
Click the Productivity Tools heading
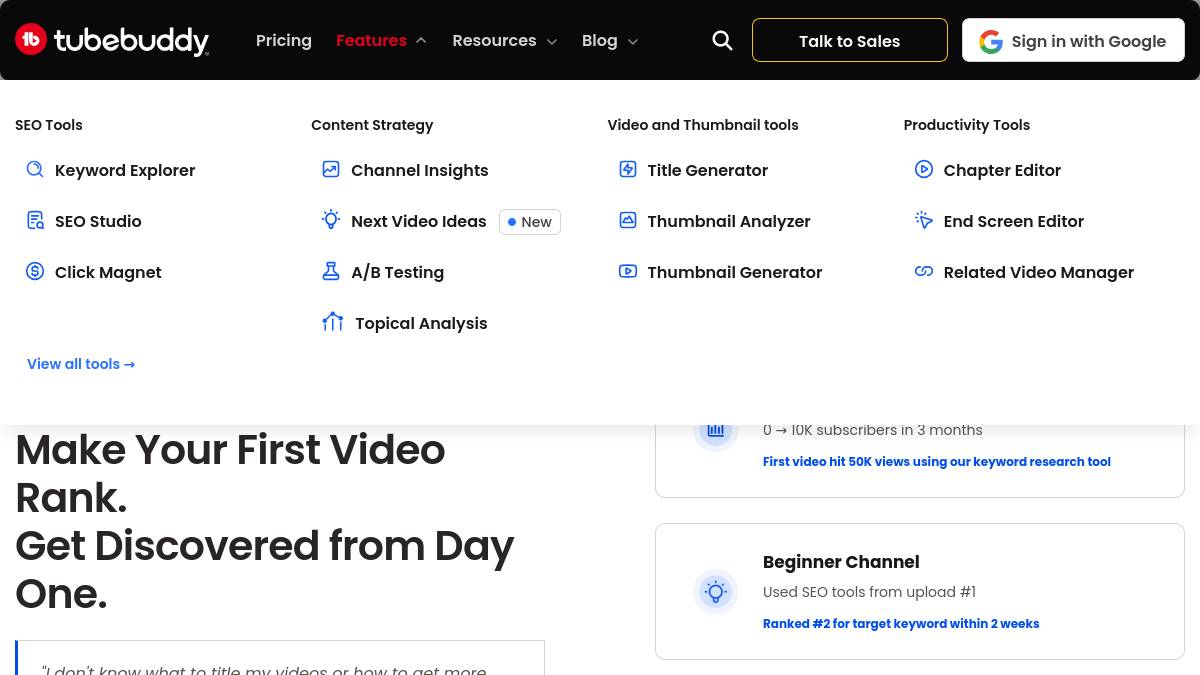967,125
